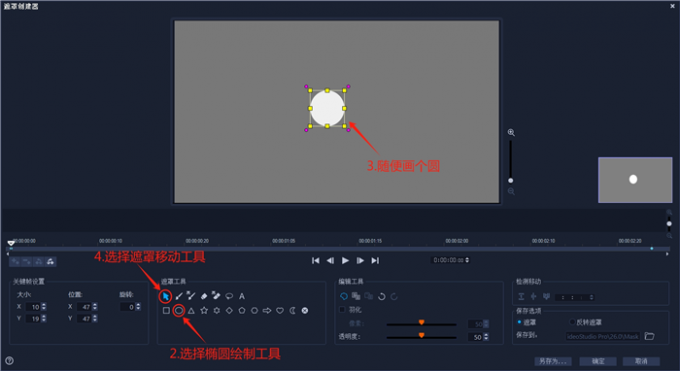Click the 确定 confirm button
680x371 pixels.
(x=598, y=361)
